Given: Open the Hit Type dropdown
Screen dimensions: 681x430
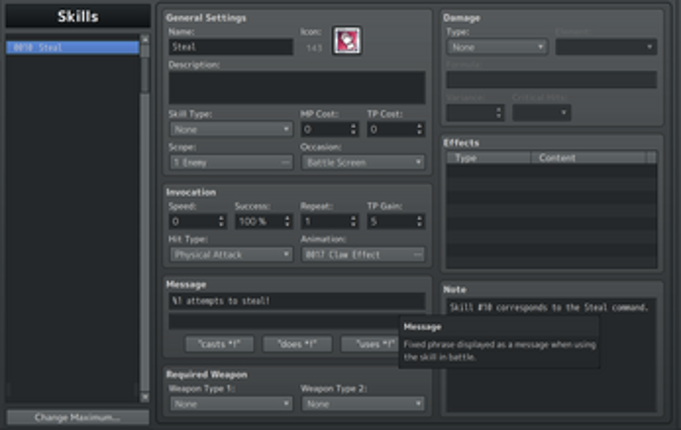Looking at the screenshot, I should tap(231, 255).
